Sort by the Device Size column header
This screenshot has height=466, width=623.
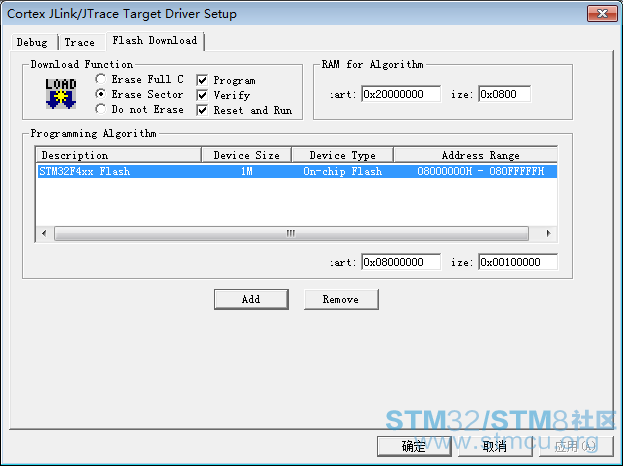[x=247, y=155]
